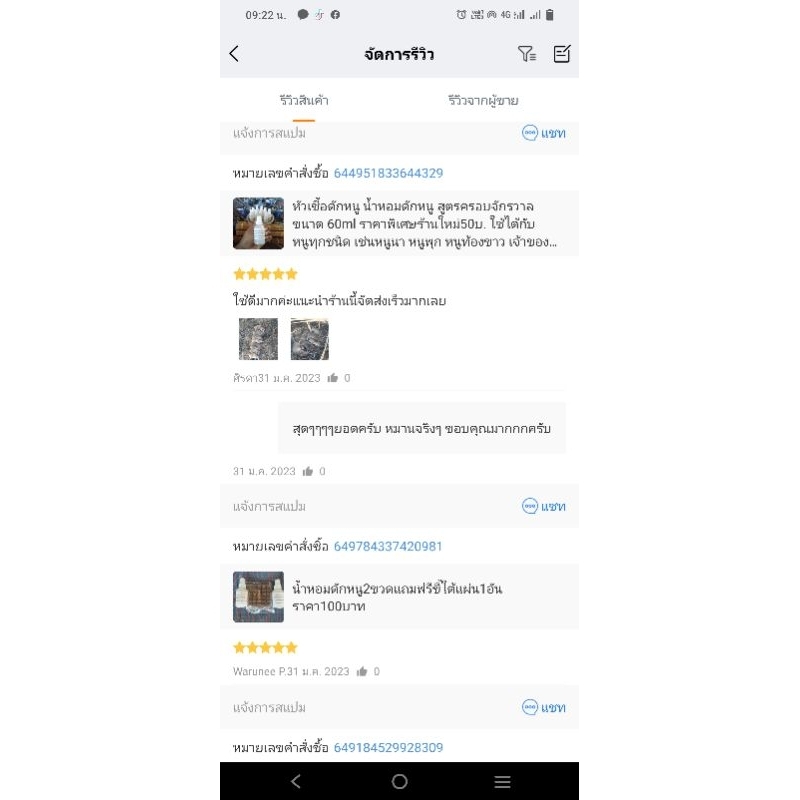Open the review filter icon
The width and height of the screenshot is (800, 800).
click(527, 54)
